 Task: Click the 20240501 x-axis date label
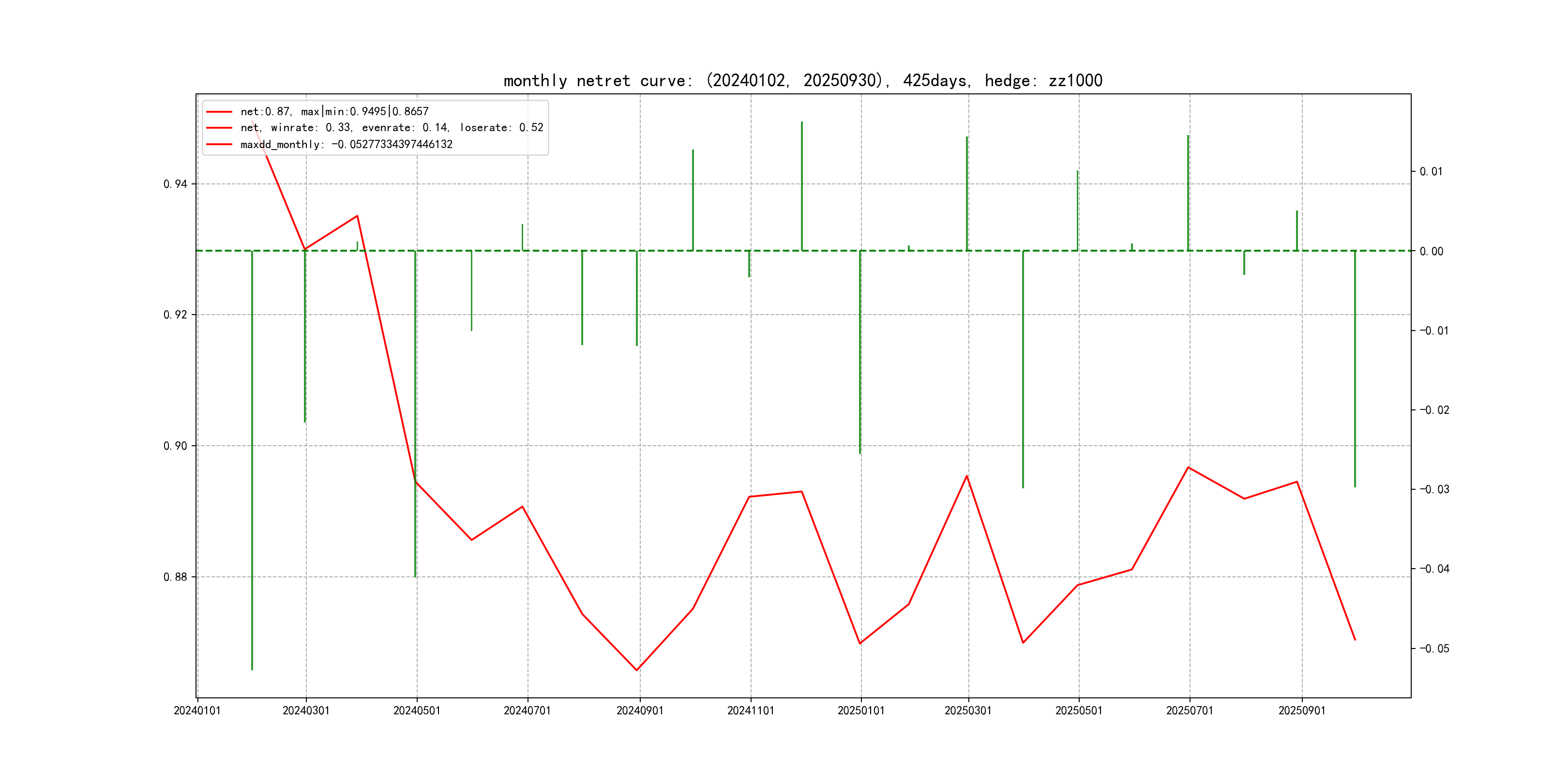point(416,710)
